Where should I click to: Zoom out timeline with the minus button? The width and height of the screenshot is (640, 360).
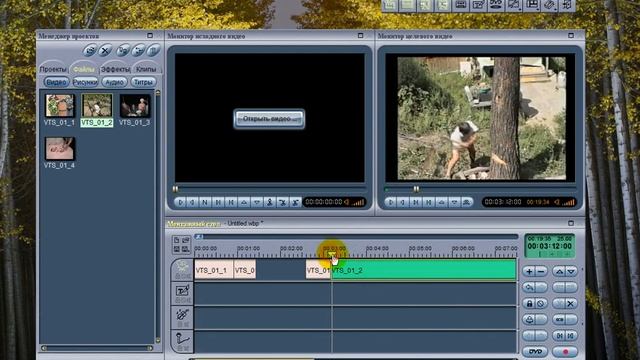coord(541,271)
